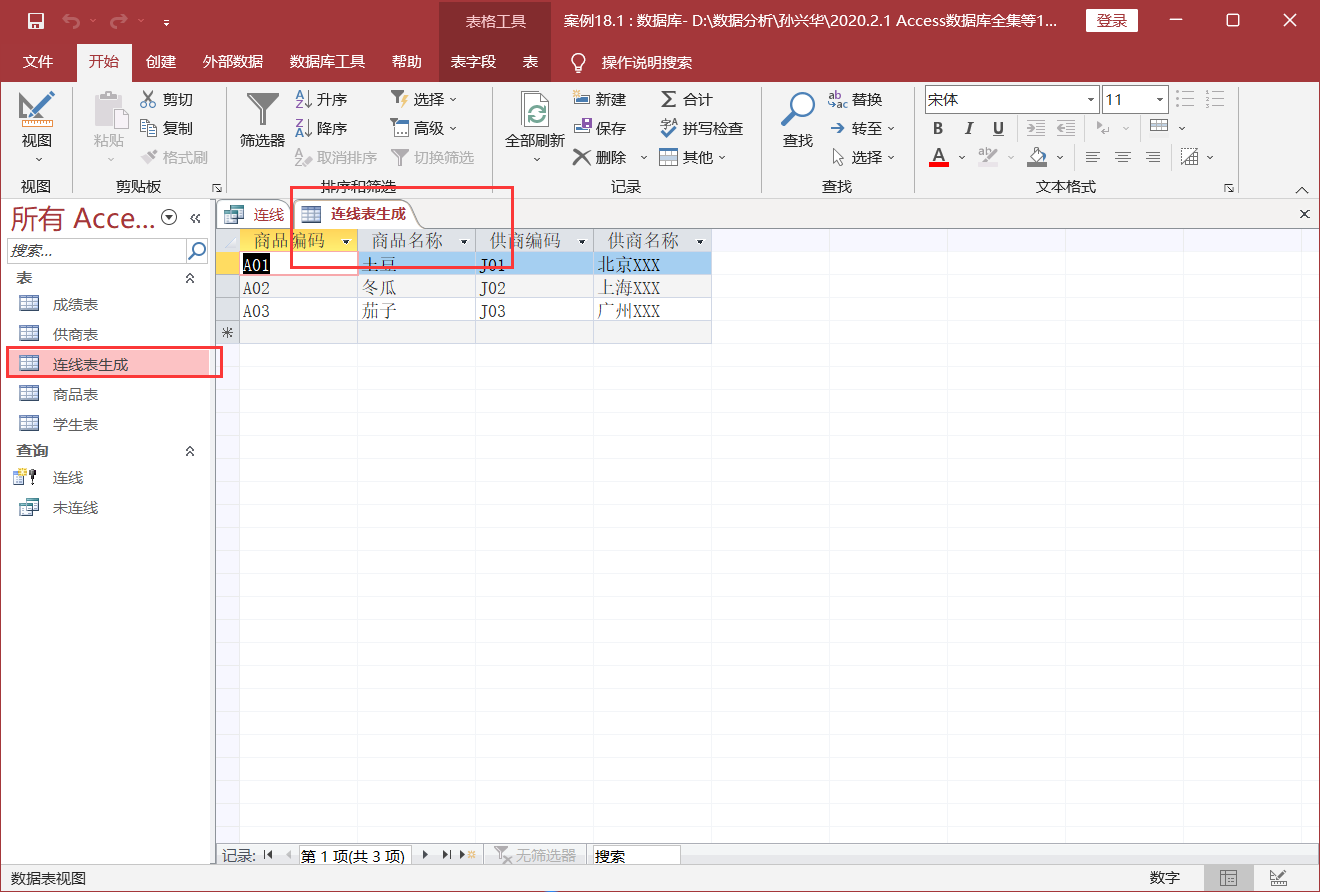This screenshot has height=892, width=1320.
Task: Click the Undo arrow in title bar
Action: pyautogui.click(x=71, y=21)
